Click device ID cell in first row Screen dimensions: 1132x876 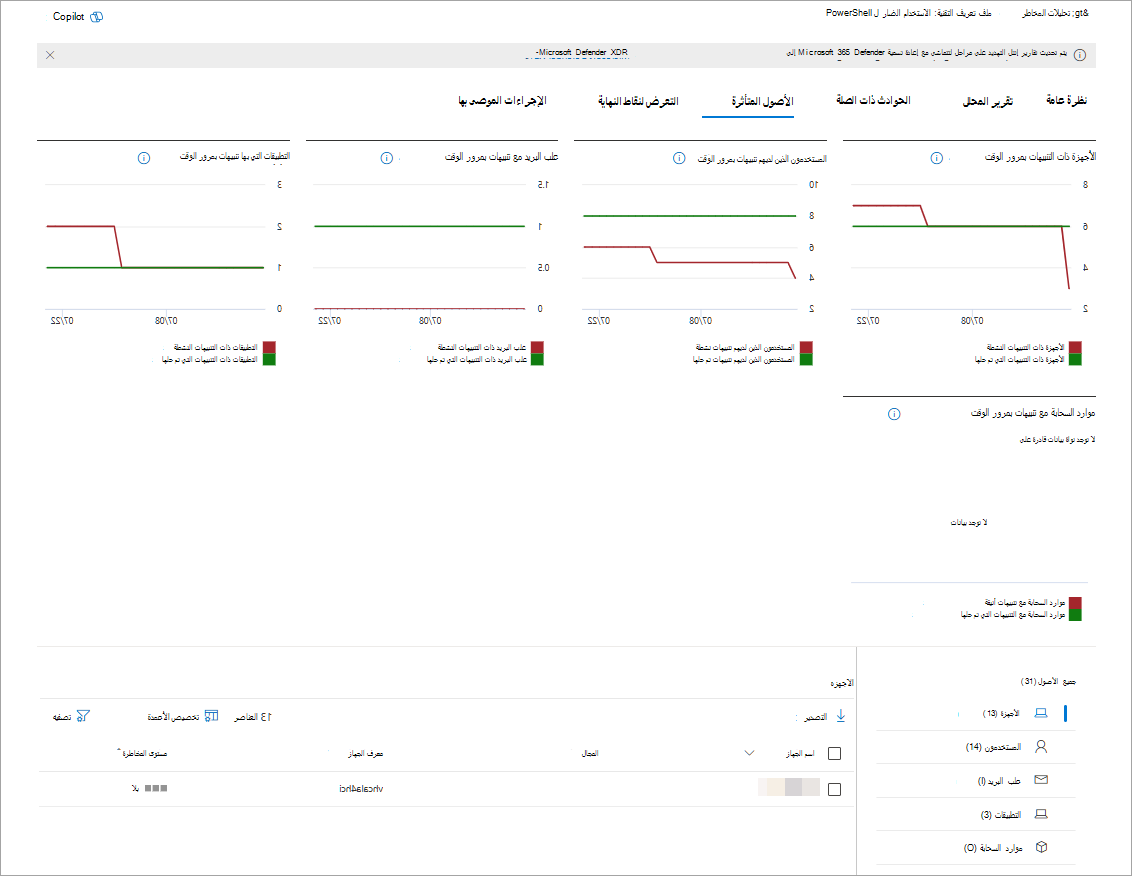[x=361, y=789]
